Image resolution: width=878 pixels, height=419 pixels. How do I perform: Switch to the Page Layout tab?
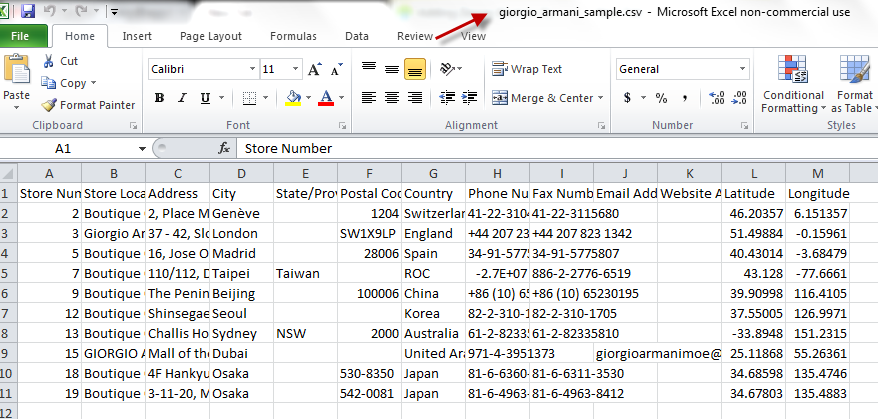[x=211, y=36]
